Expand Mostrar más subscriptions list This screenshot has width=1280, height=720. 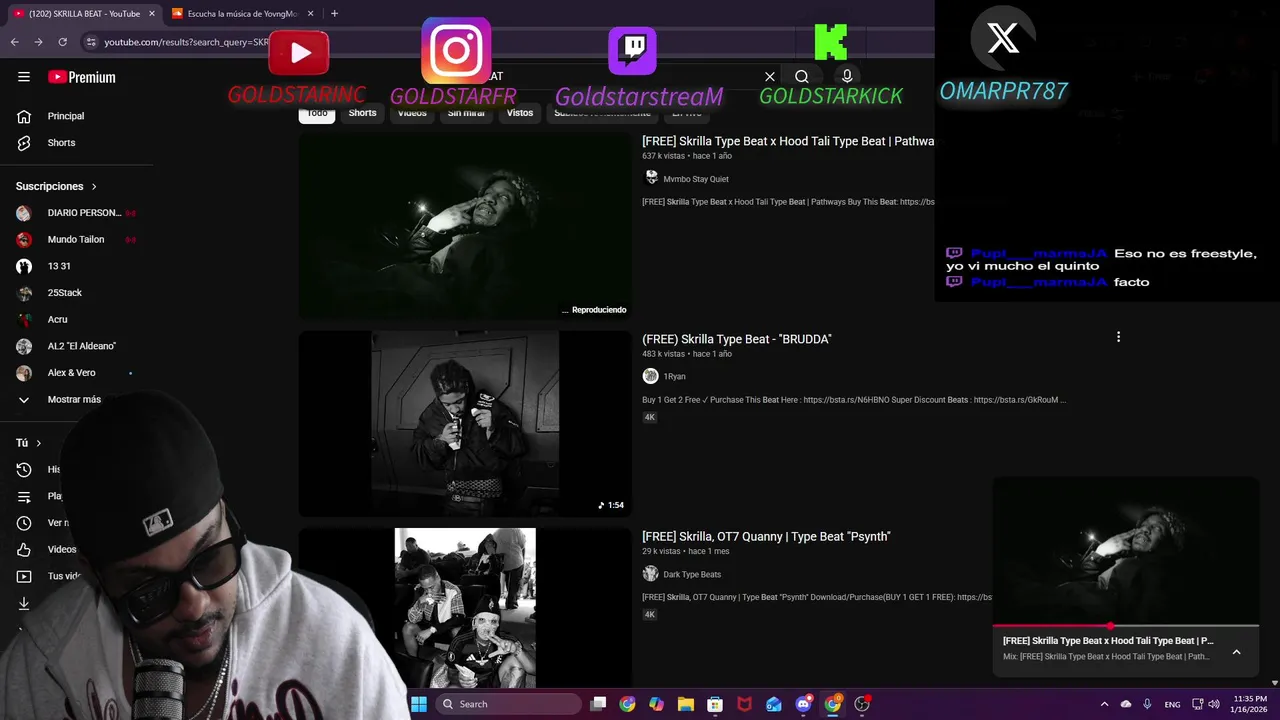pos(60,399)
